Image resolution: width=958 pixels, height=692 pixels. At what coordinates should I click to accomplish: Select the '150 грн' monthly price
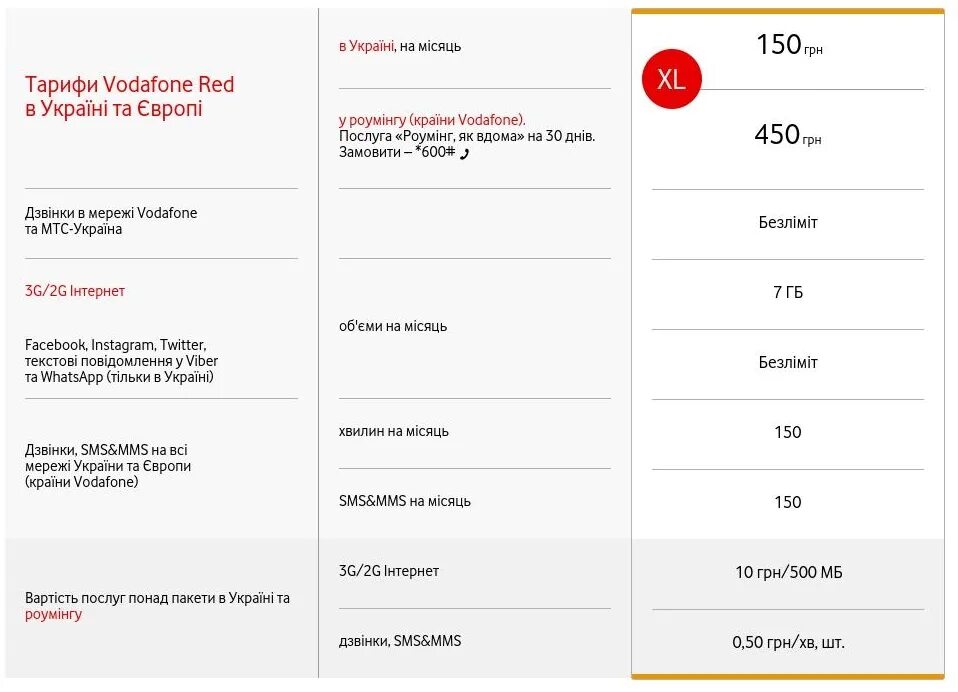click(789, 45)
